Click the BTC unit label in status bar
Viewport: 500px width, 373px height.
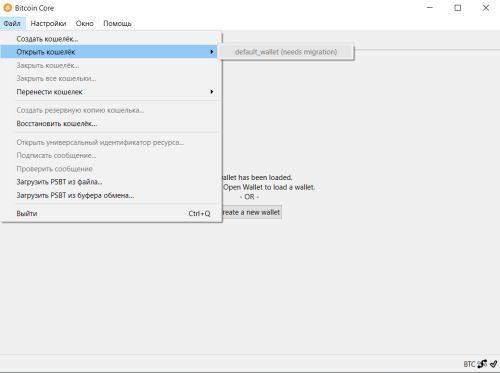(469, 364)
